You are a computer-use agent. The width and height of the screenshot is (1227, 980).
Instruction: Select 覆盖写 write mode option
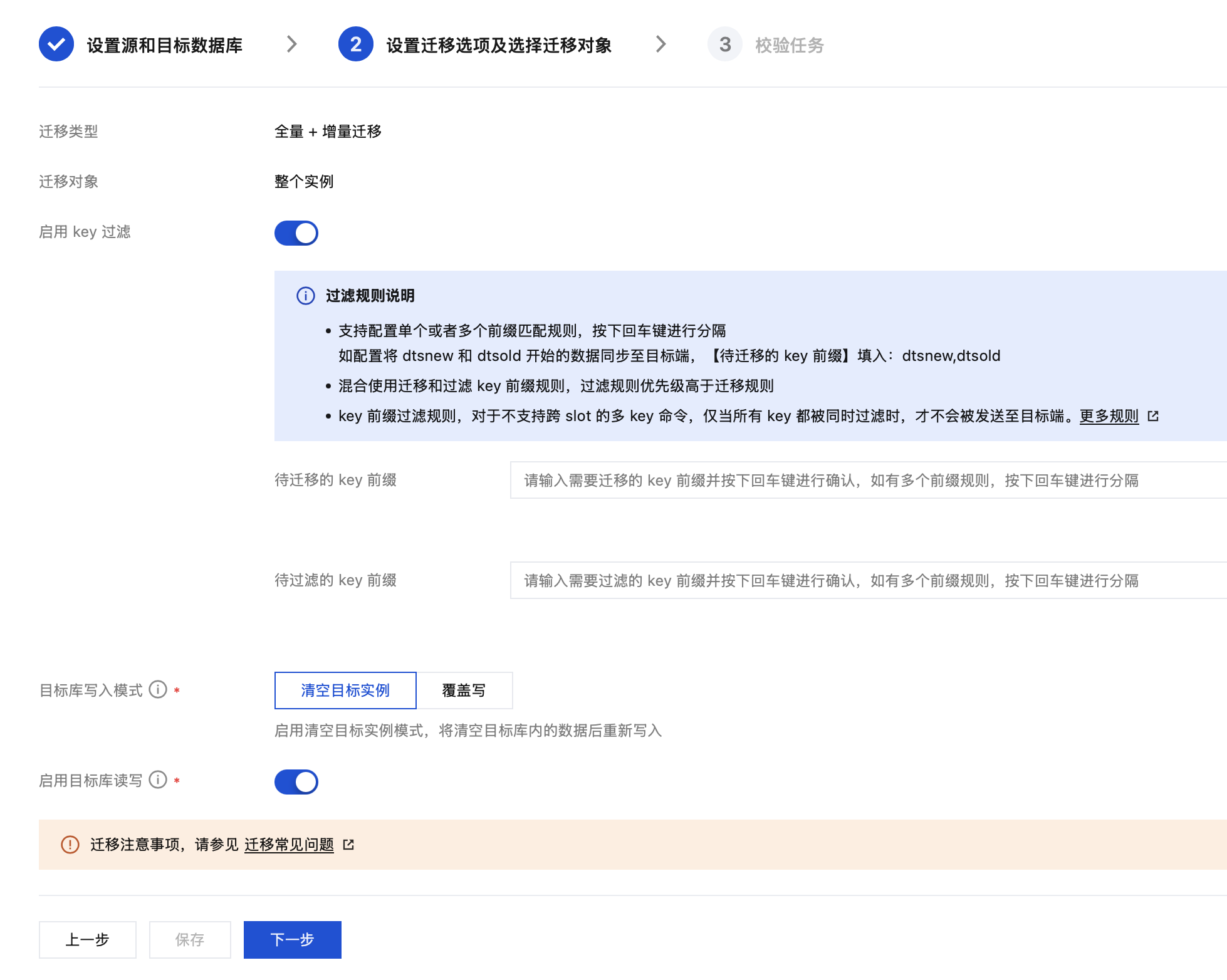(x=464, y=691)
